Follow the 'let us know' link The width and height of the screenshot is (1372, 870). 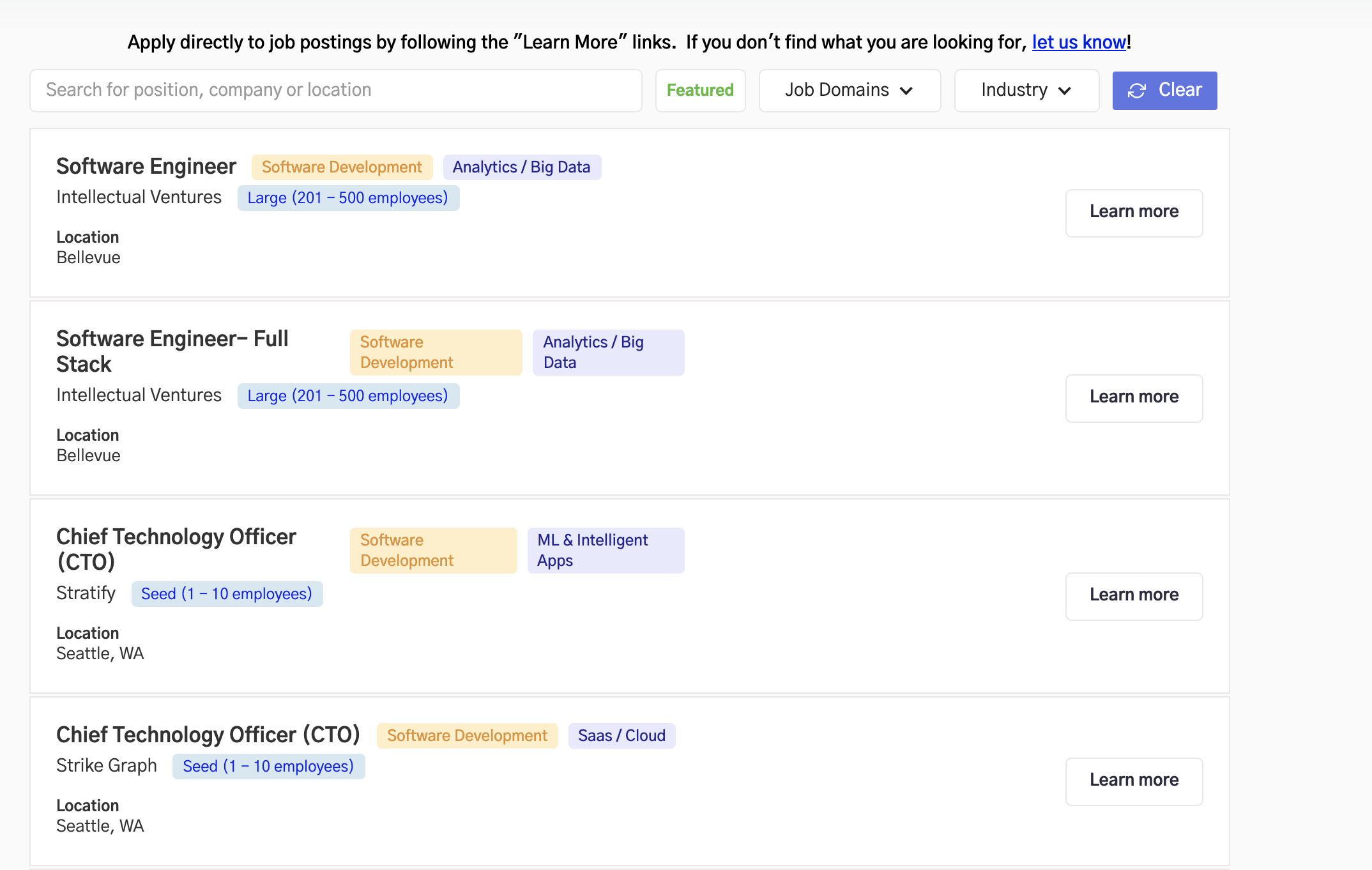coord(1079,42)
